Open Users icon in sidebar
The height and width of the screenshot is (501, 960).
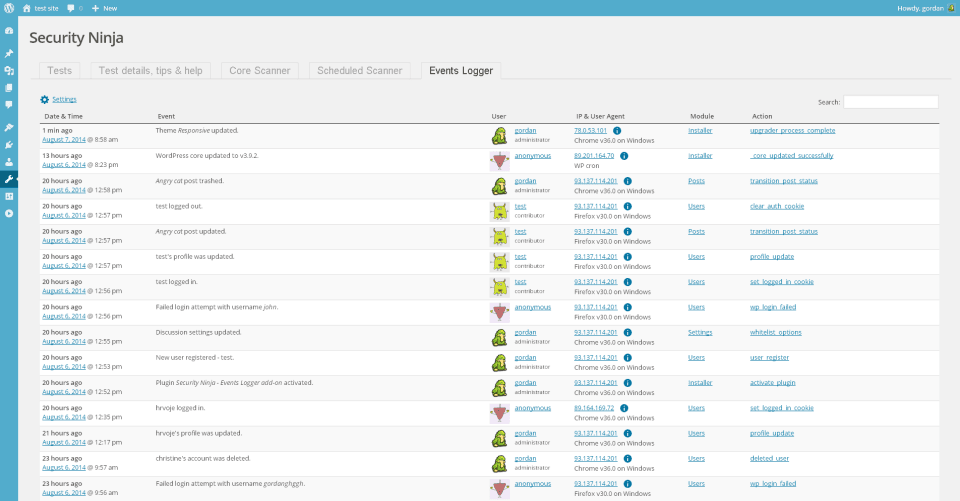pos(9,162)
